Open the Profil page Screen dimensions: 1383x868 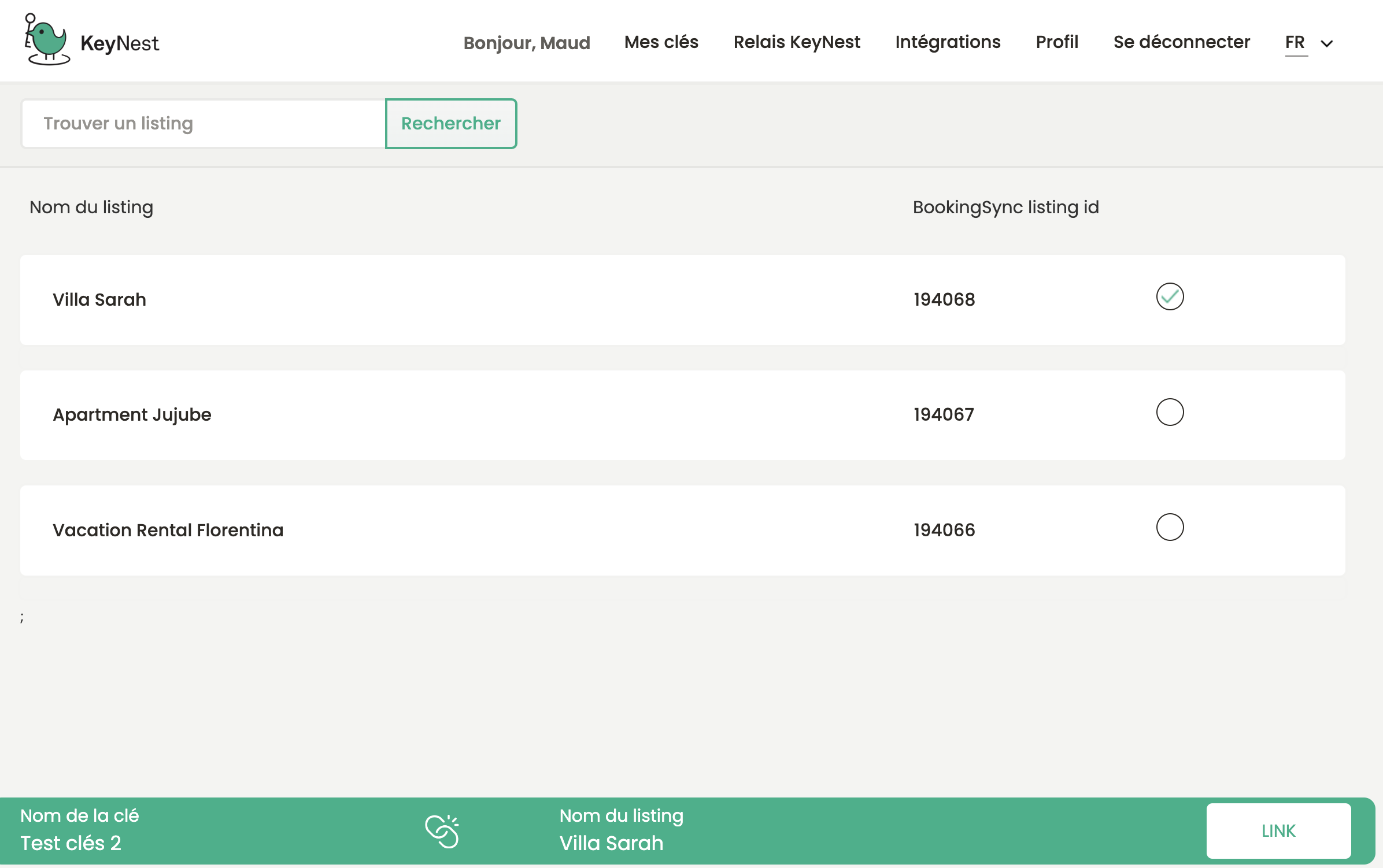click(x=1056, y=42)
